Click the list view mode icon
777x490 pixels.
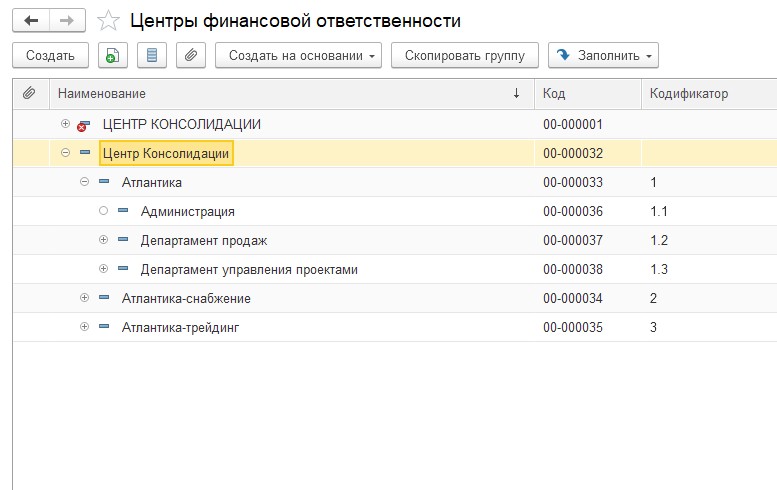pos(152,56)
